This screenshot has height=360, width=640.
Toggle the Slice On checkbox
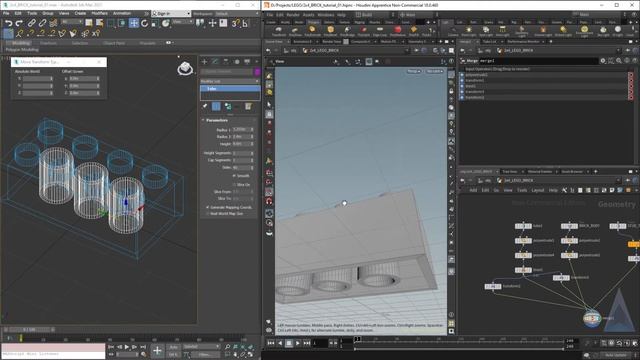(234, 184)
